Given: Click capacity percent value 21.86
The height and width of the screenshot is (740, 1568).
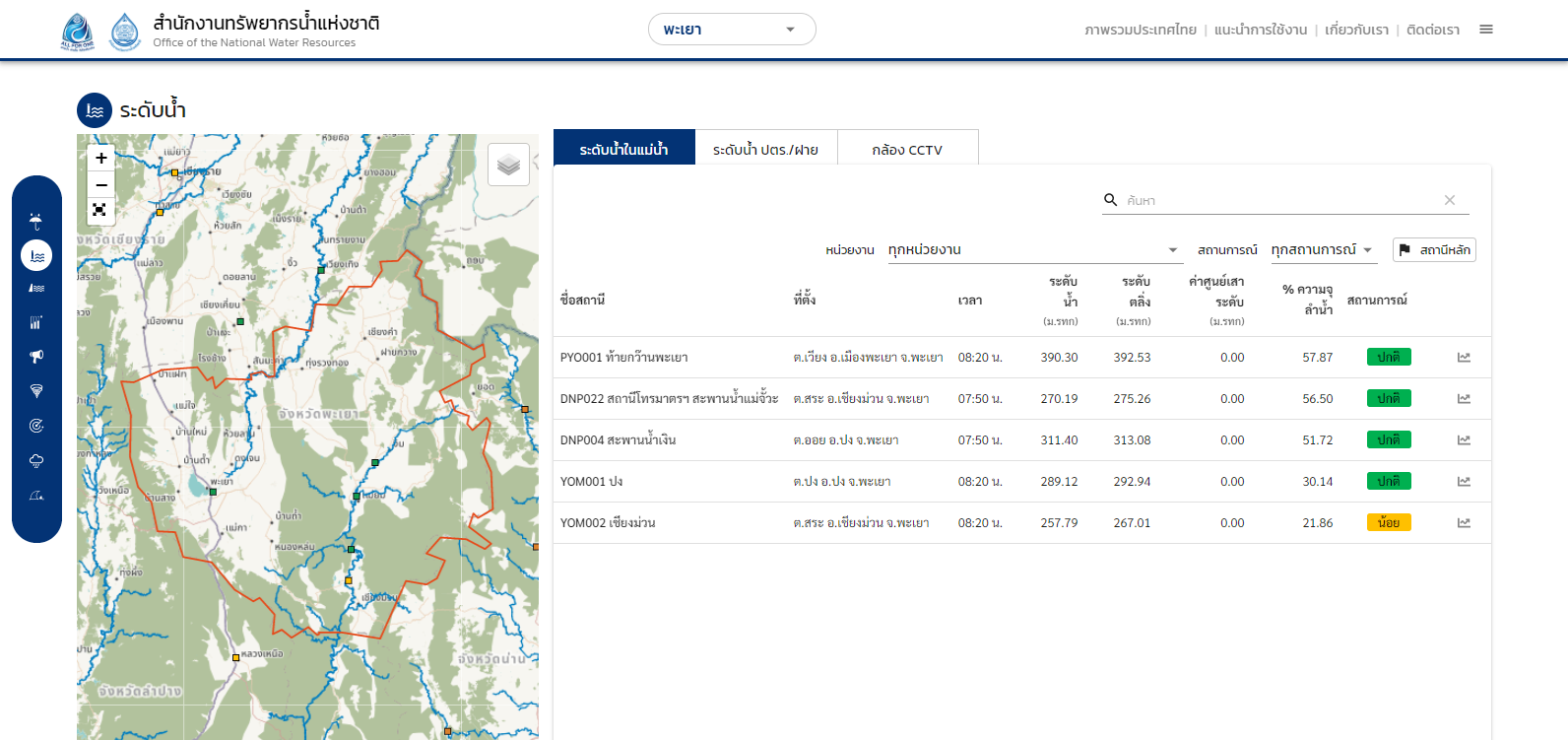Looking at the screenshot, I should click(1318, 523).
